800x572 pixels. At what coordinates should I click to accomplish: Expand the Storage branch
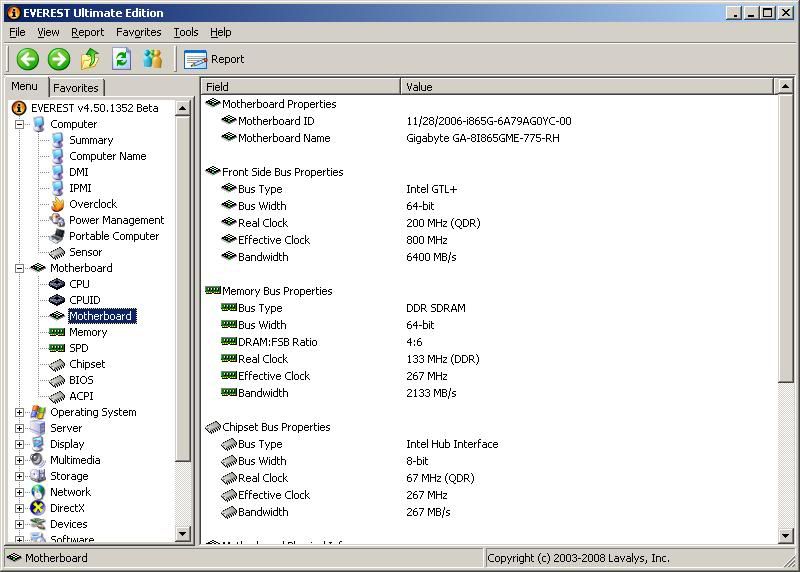[x=19, y=476]
